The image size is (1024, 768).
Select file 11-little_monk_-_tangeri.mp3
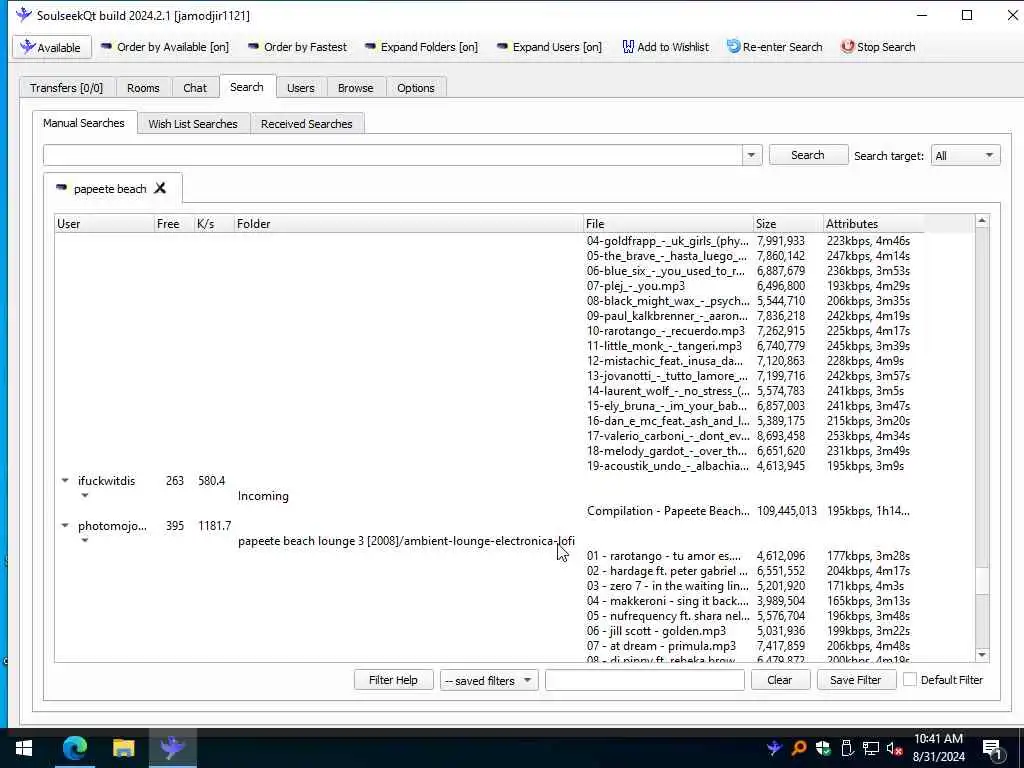[664, 346]
